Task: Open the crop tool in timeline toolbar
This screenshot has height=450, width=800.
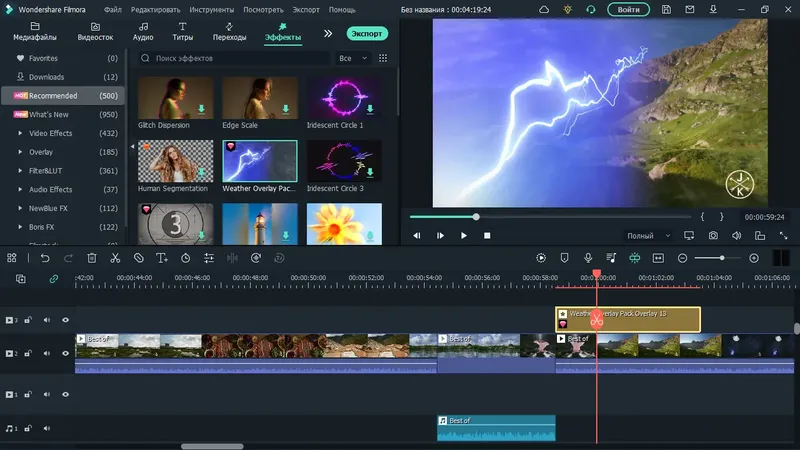Action: pos(139,258)
